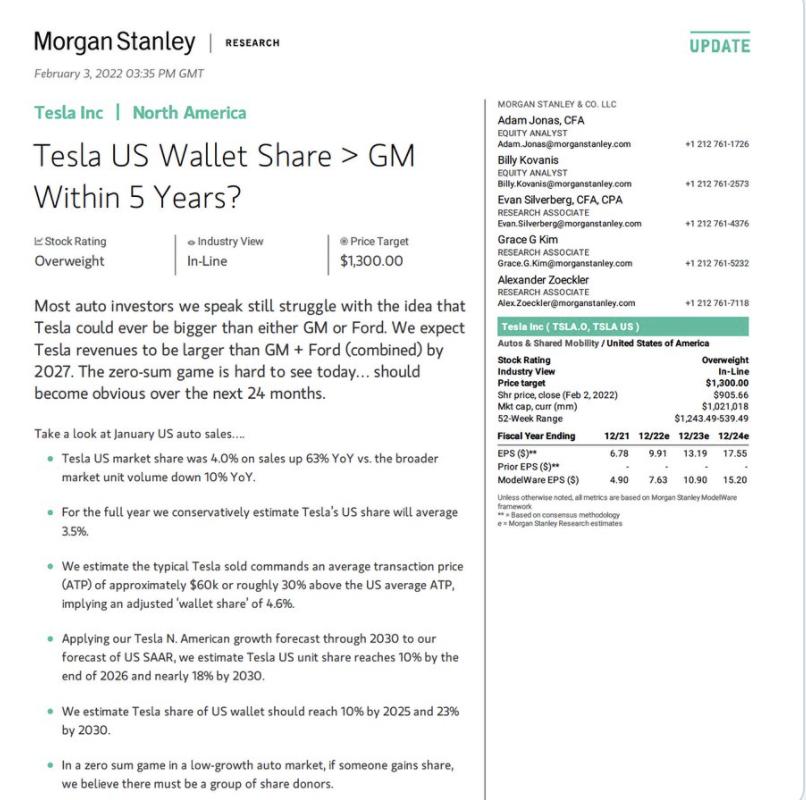Screen dimensions: 806x800
Task: Open Evan.Silverberg@morganstanley.com email link
Action: [569, 224]
